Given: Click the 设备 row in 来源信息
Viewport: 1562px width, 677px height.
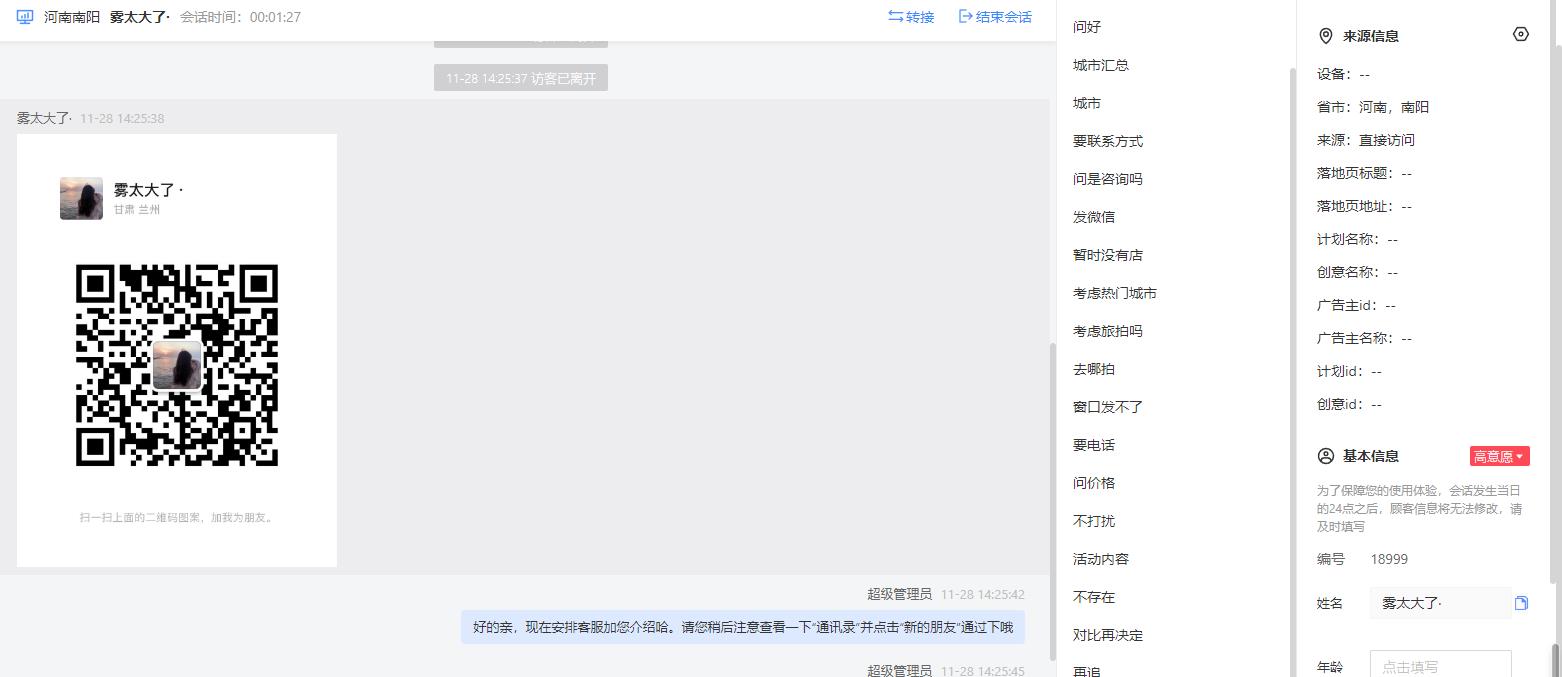Looking at the screenshot, I should click(1343, 74).
